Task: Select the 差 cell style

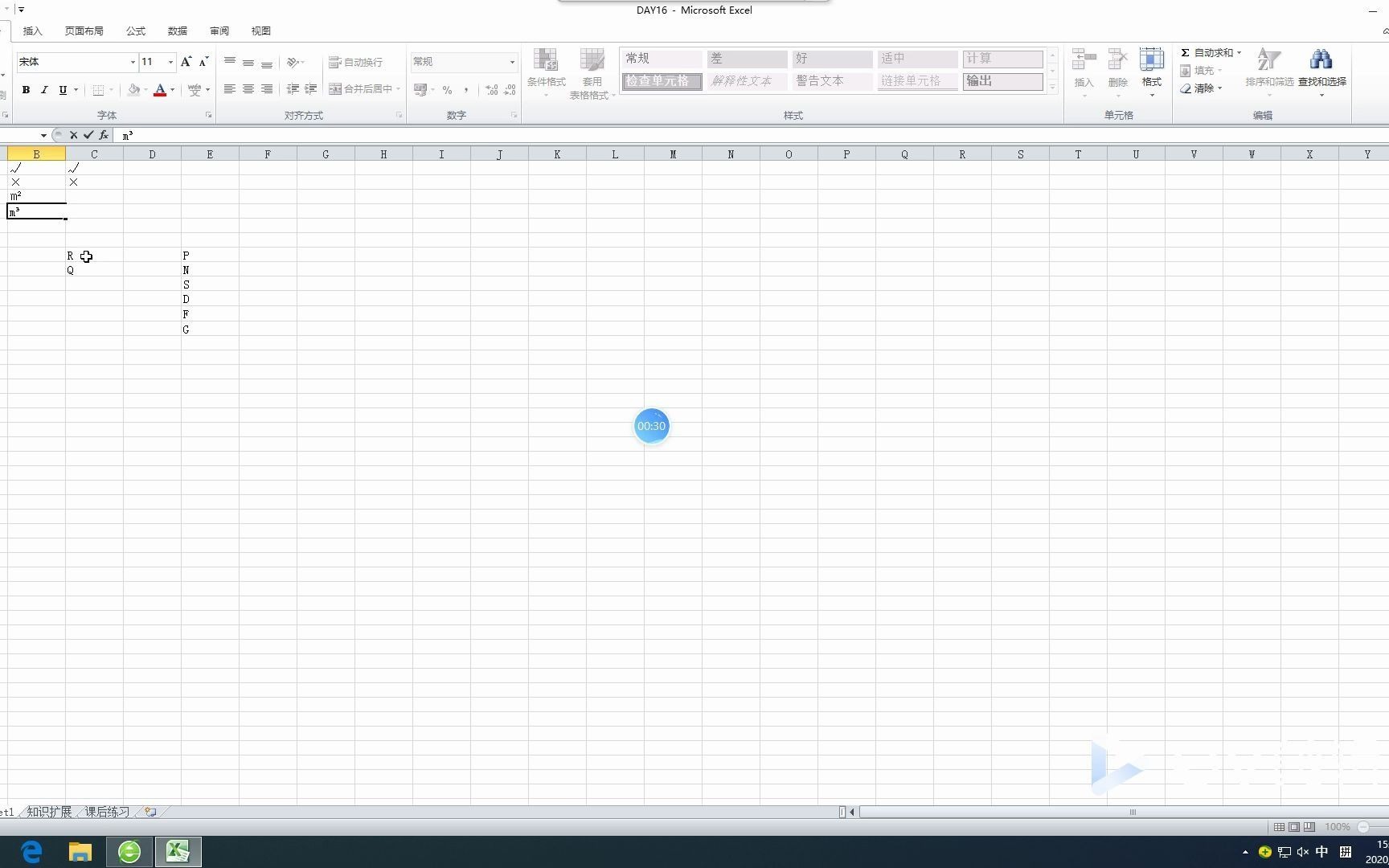Action: coord(748,59)
